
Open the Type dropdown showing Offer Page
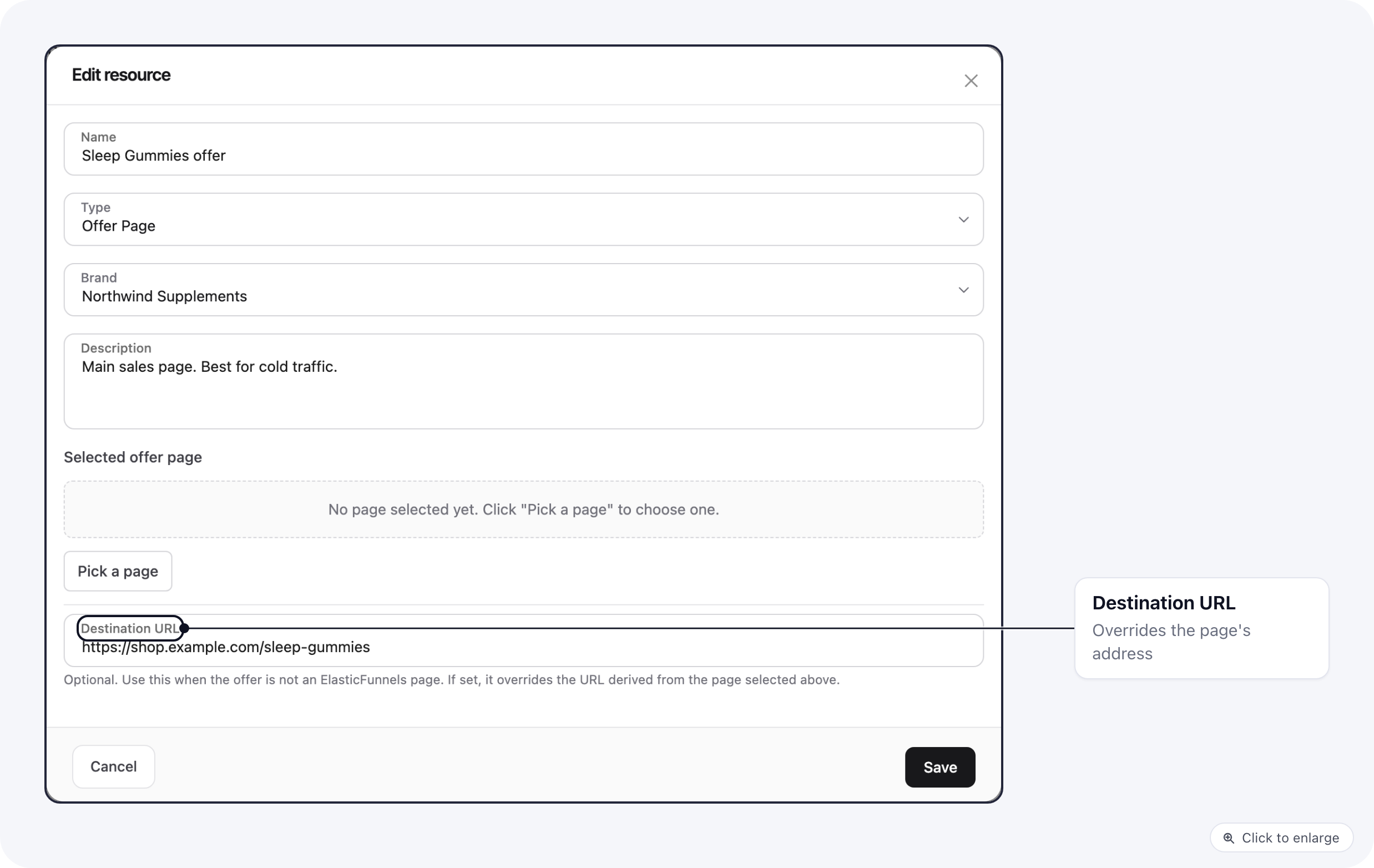523,219
